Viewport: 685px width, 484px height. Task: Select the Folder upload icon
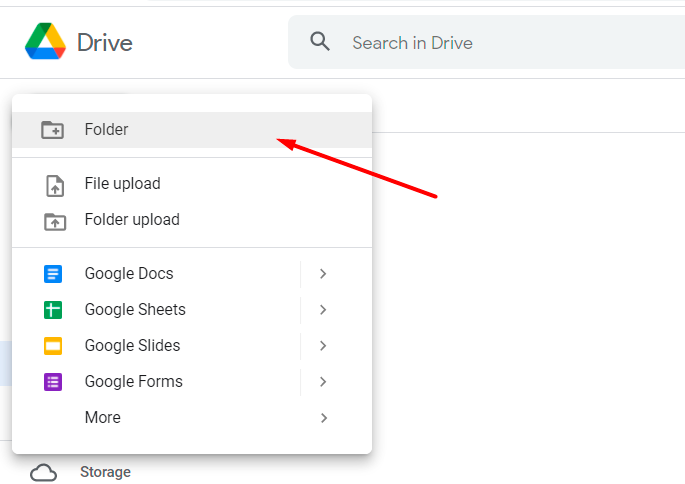[x=54, y=221]
